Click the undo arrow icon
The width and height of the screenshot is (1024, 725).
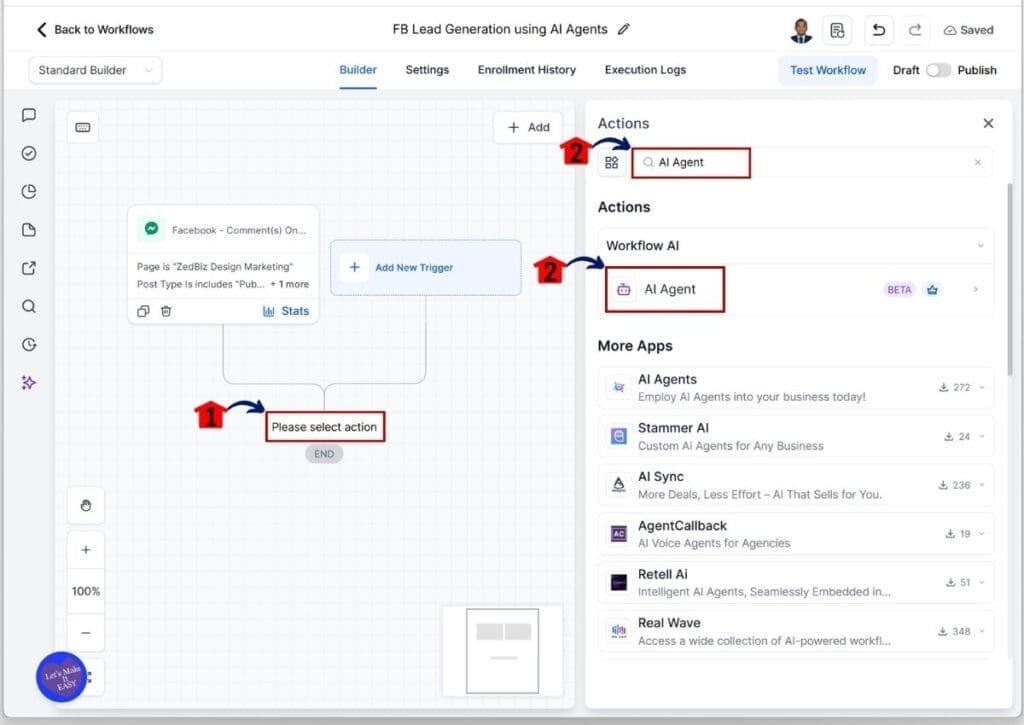pos(878,30)
